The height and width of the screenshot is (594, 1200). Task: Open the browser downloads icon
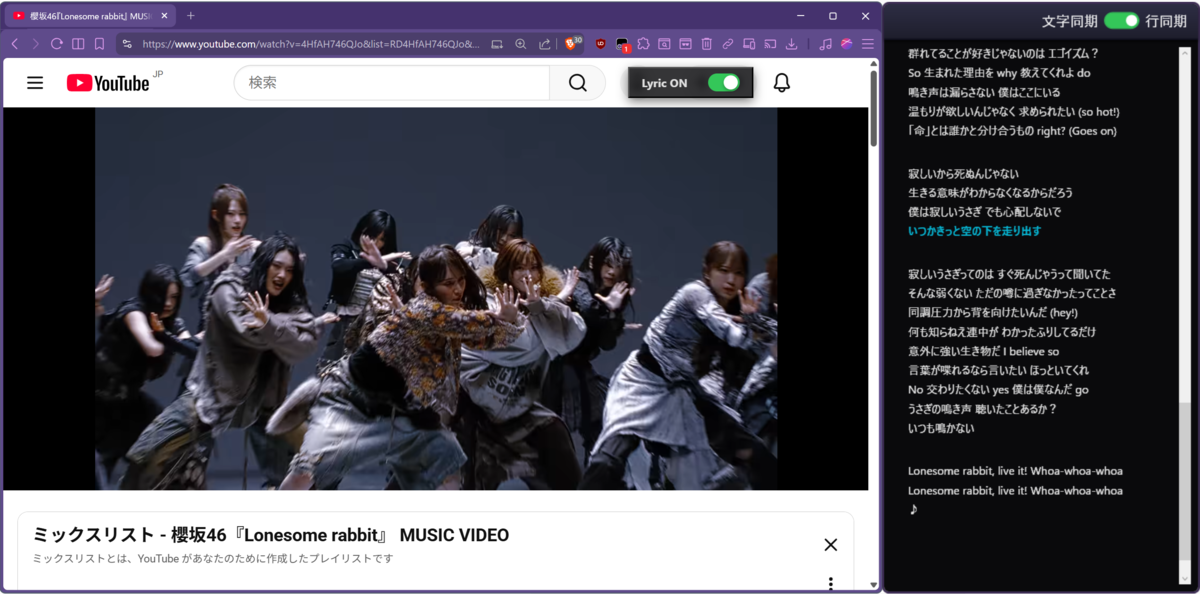(x=792, y=44)
